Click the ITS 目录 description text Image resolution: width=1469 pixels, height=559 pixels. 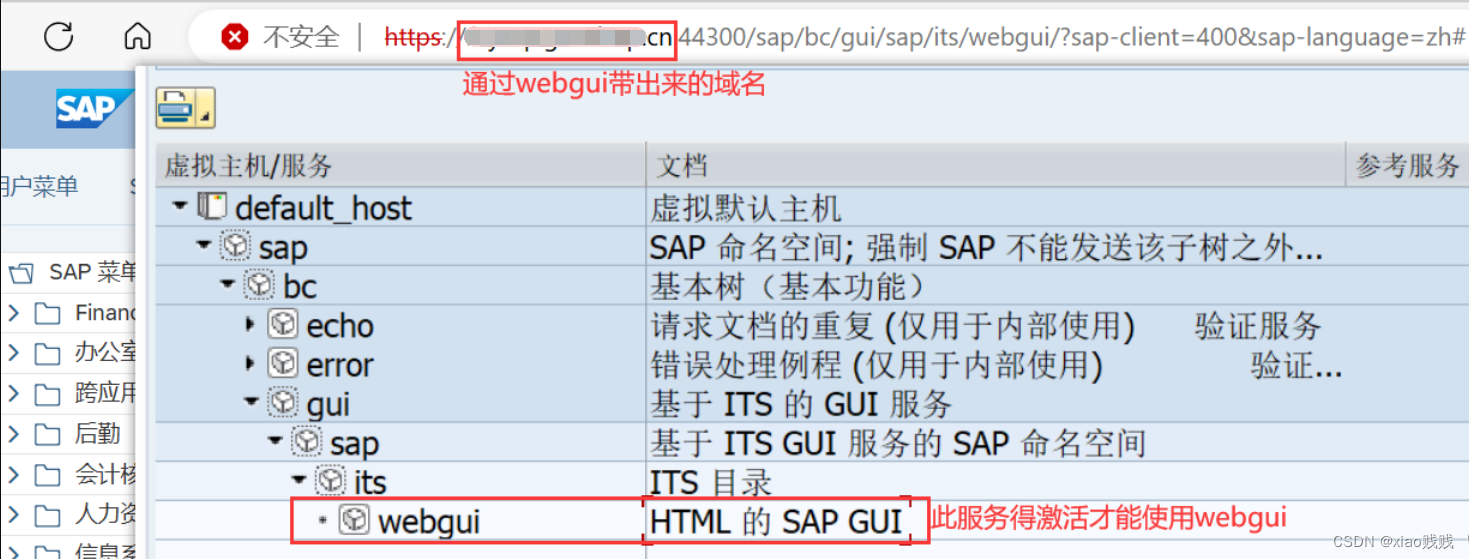pos(711,481)
